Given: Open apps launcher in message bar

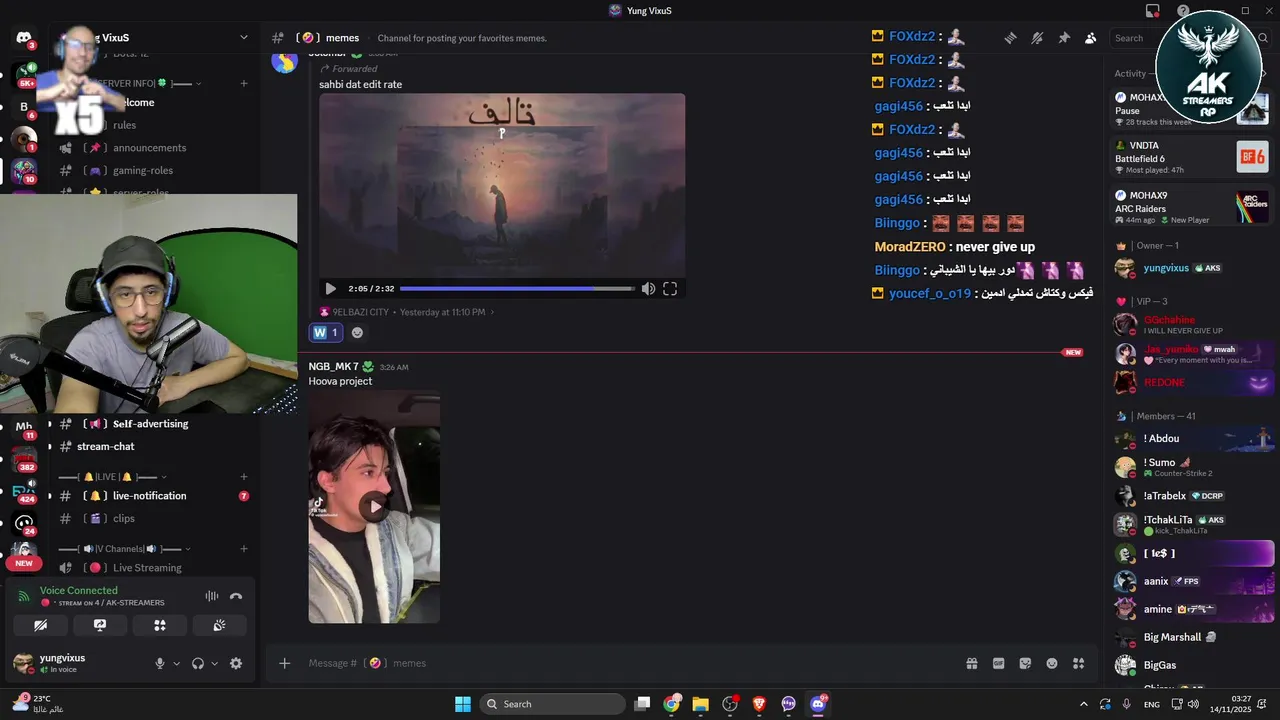Looking at the screenshot, I should pos(1079,663).
